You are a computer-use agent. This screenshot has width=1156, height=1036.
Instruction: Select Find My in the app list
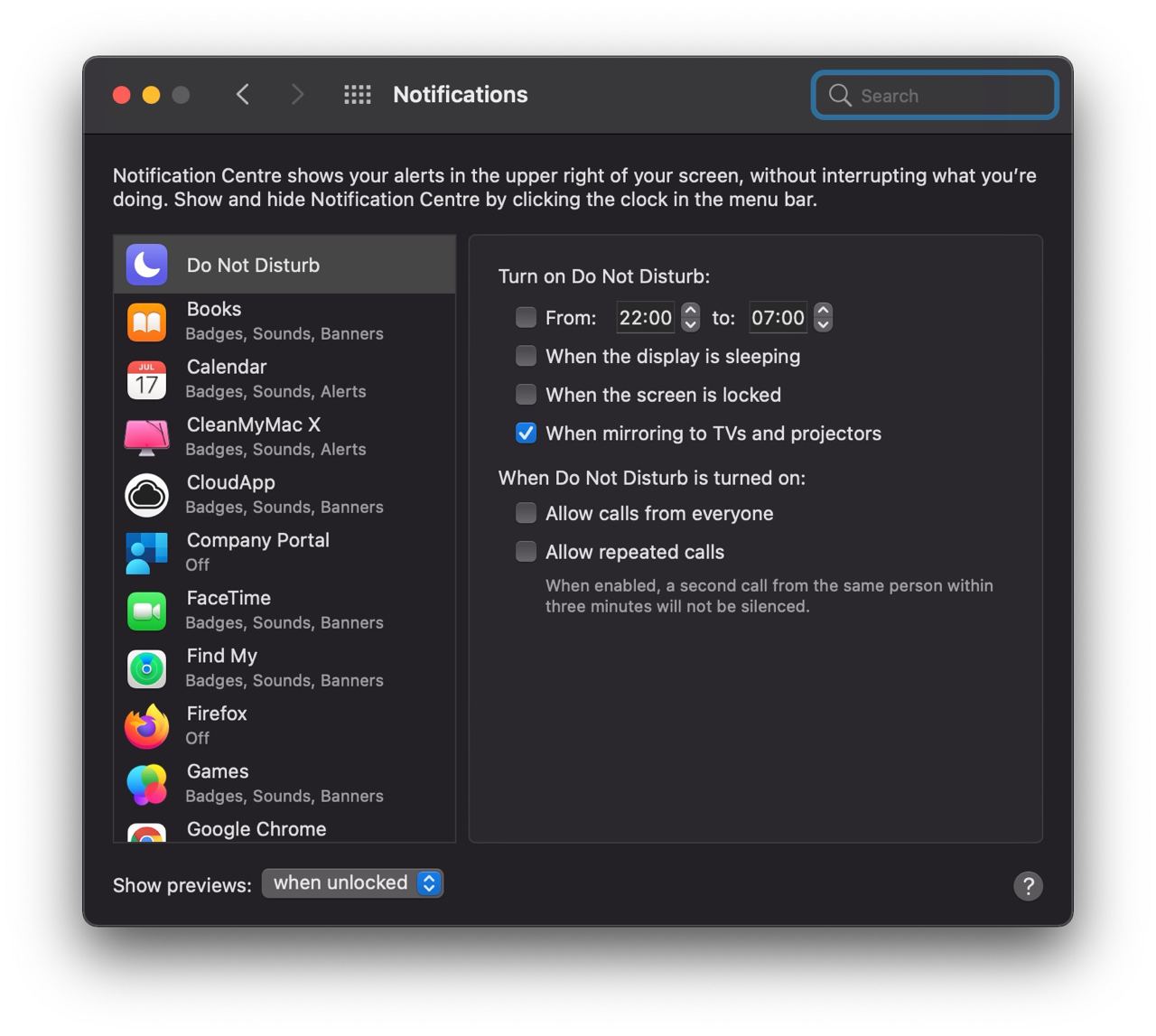(284, 669)
